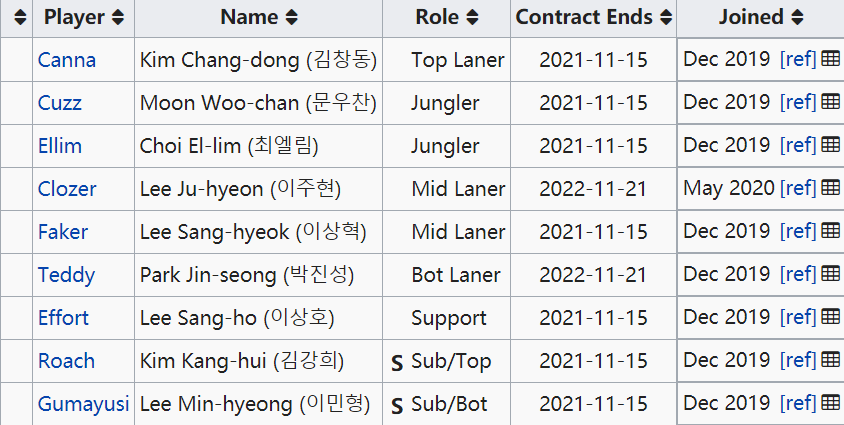
Task: Open table icon in Cuzz's Joined cell
Action: coord(831,102)
